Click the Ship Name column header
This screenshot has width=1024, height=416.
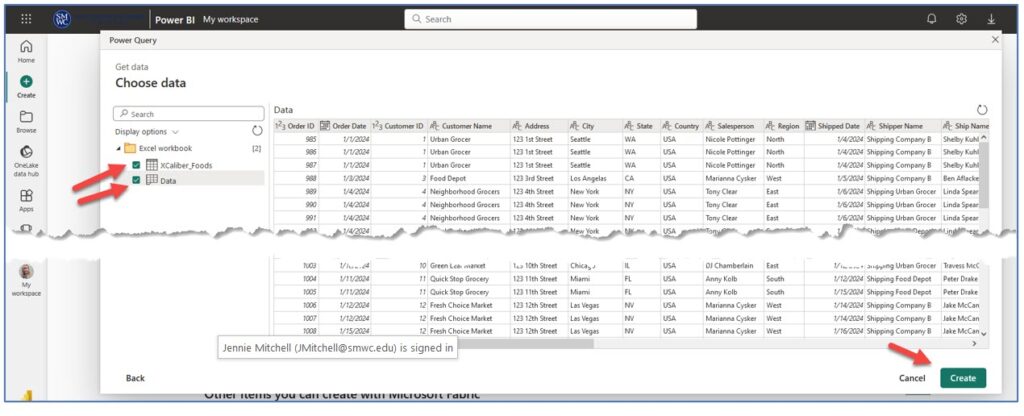pyautogui.click(x=965, y=126)
